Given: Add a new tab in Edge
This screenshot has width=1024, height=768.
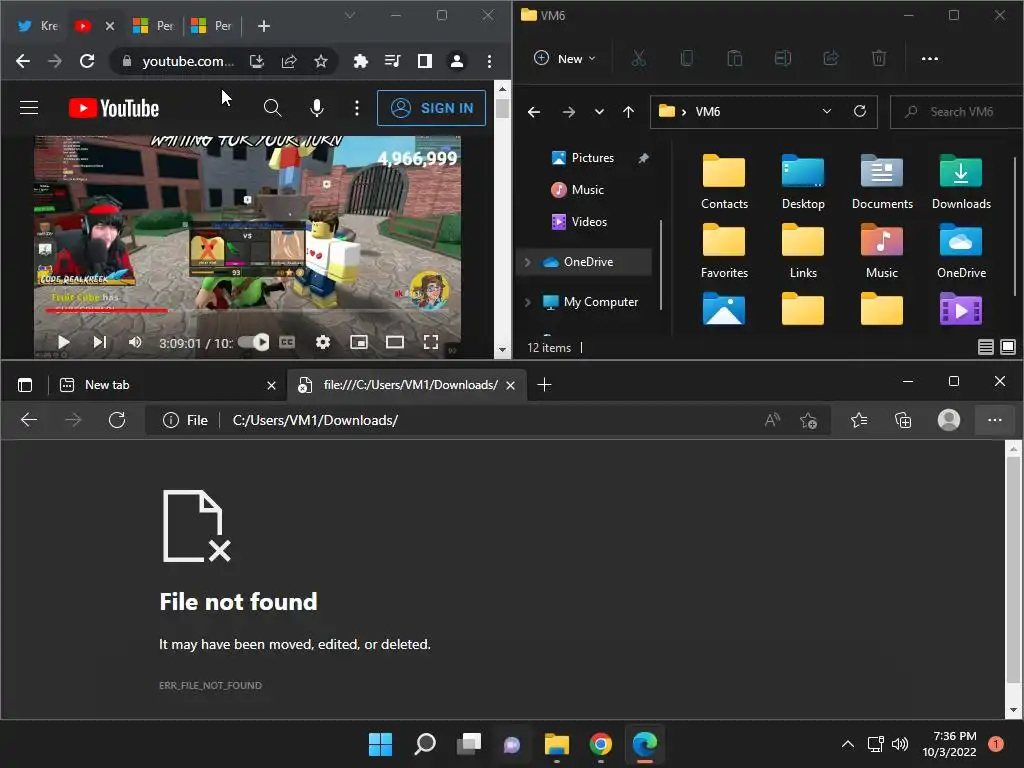Looking at the screenshot, I should [x=544, y=385].
